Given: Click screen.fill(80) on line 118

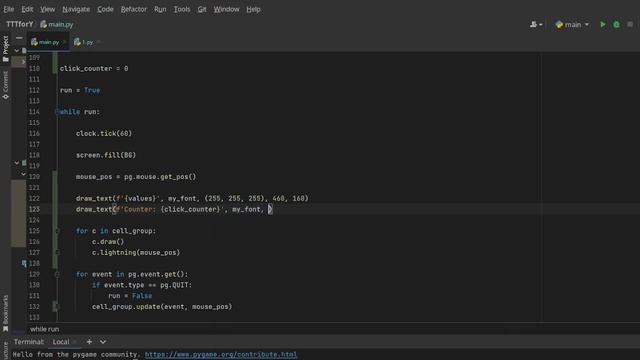Looking at the screenshot, I should [x=106, y=155].
